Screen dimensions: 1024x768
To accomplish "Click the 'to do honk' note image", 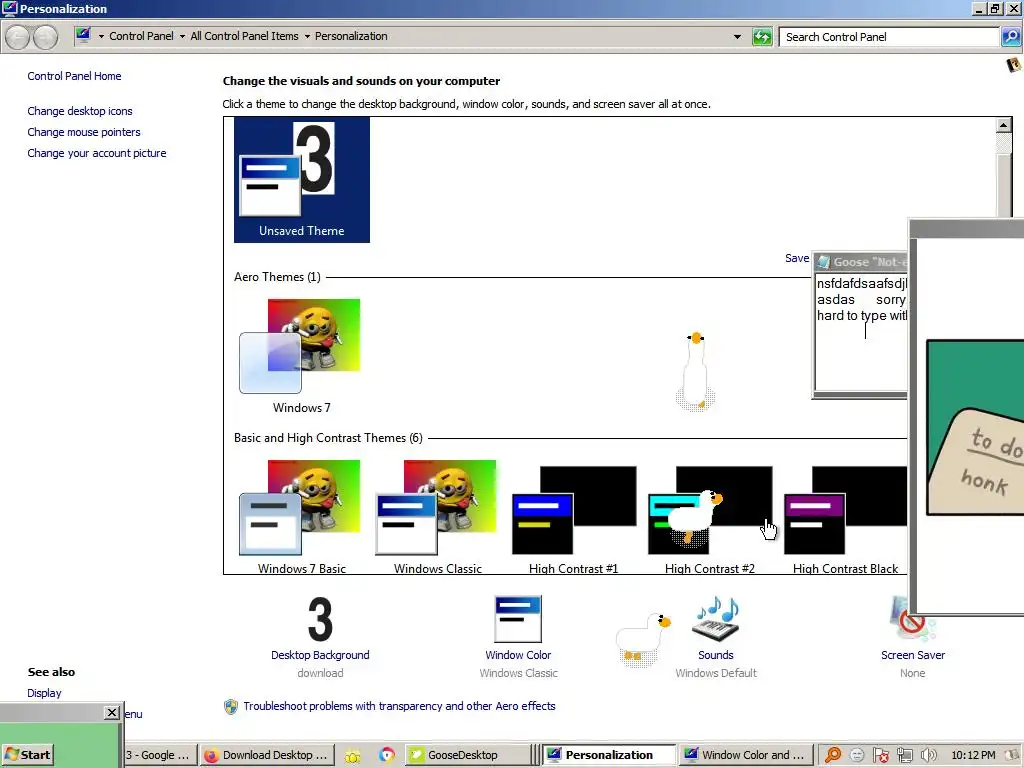I will pyautogui.click(x=975, y=428).
